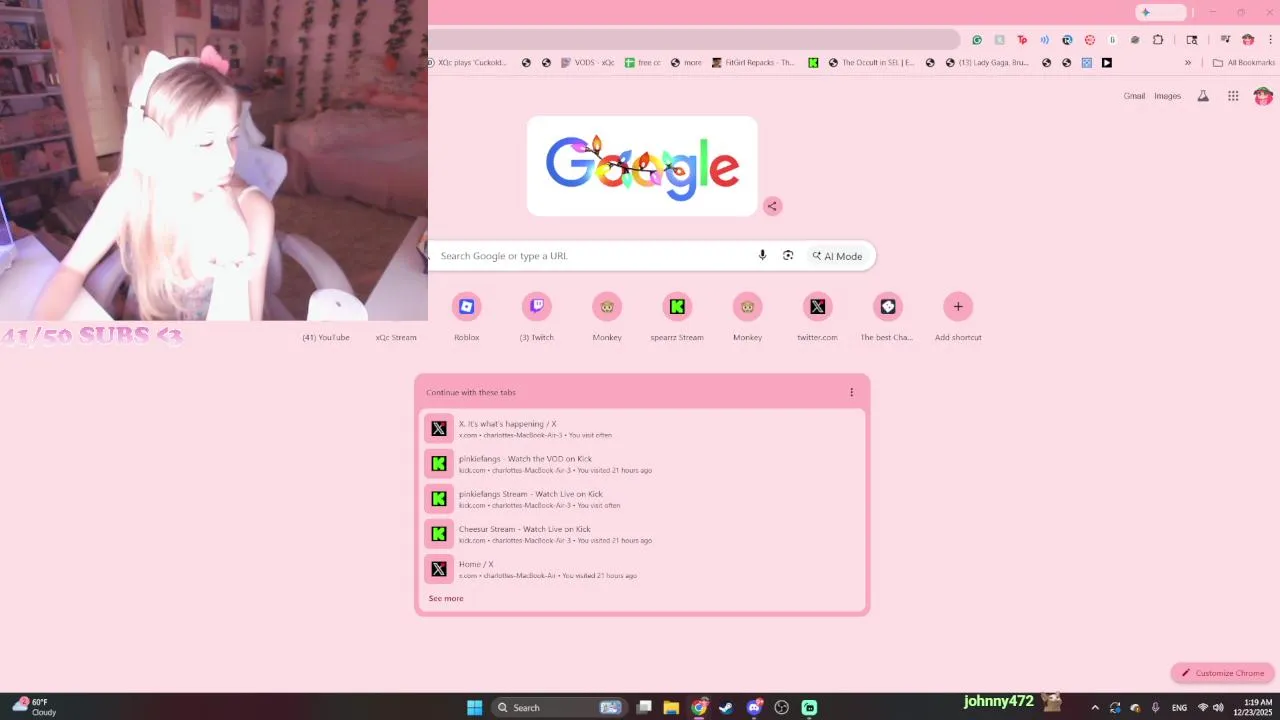This screenshot has width=1280, height=720.
Task: Open the Google apps grid
Action: pyautogui.click(x=1233, y=96)
